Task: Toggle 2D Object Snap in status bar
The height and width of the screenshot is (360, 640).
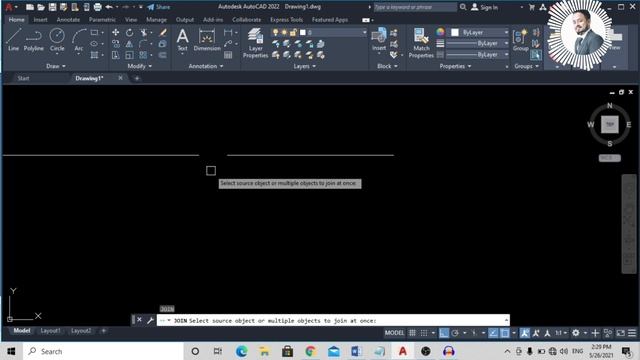Action: (x=505, y=333)
